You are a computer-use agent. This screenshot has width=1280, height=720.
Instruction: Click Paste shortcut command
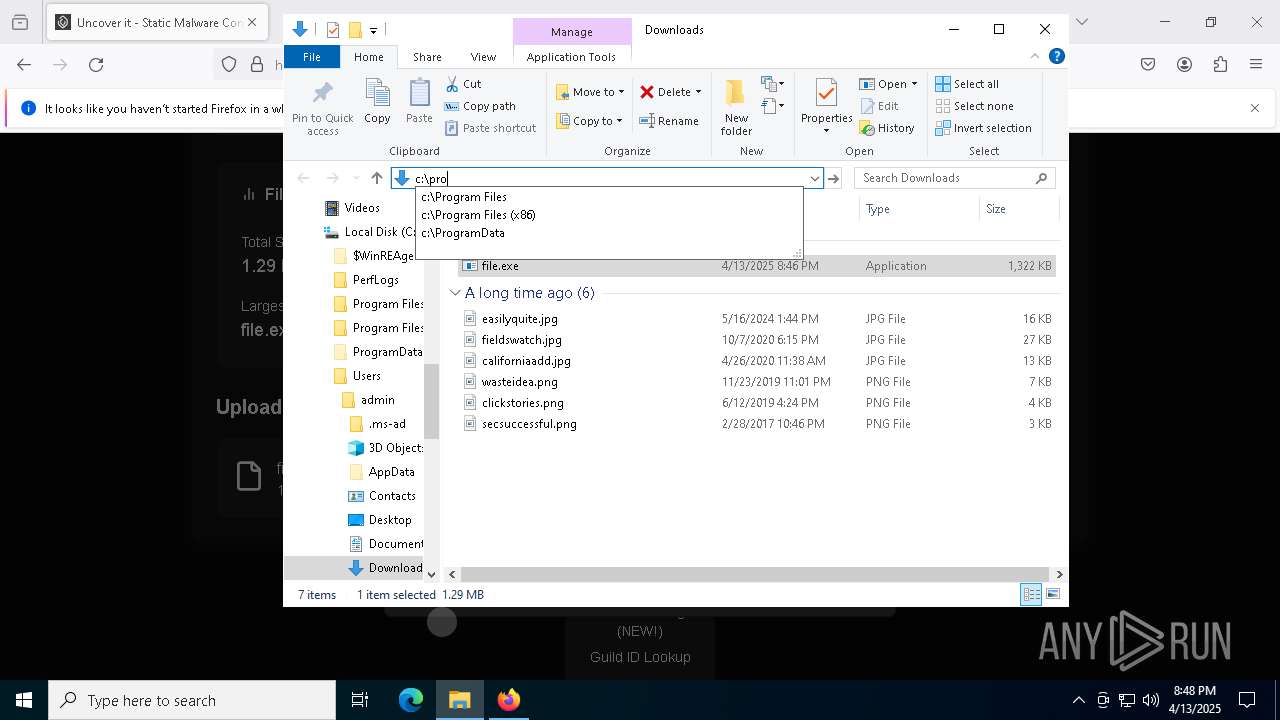tap(490, 128)
